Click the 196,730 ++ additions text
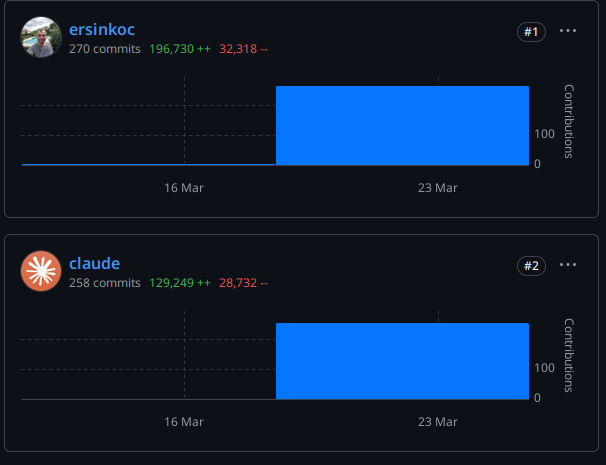The width and height of the screenshot is (606, 465). 180,49
